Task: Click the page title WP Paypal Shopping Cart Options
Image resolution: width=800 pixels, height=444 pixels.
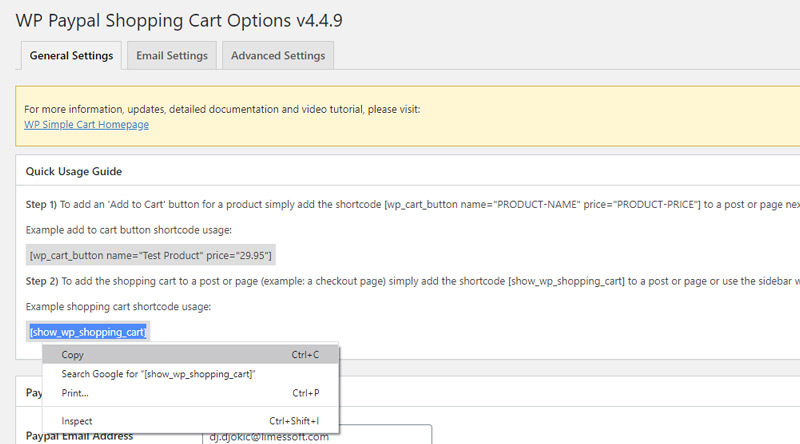Action: 179,20
